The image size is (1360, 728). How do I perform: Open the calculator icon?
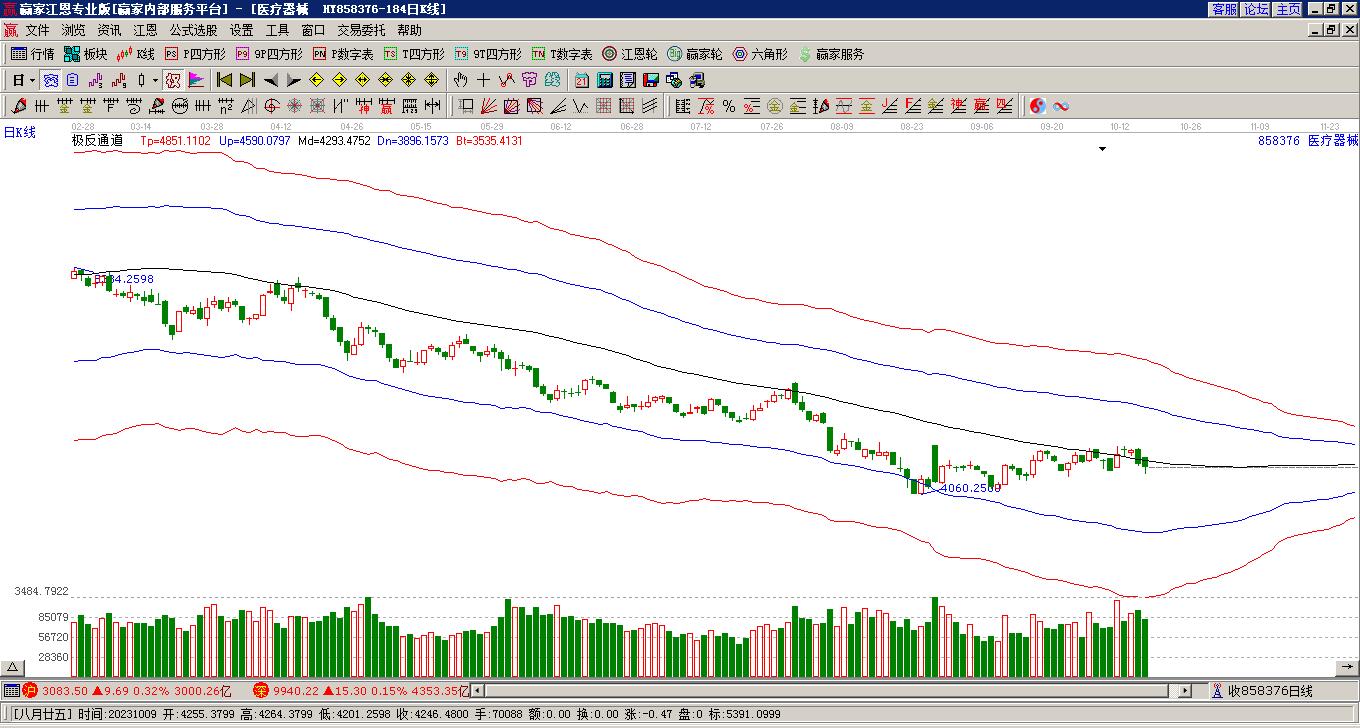pyautogui.click(x=605, y=80)
